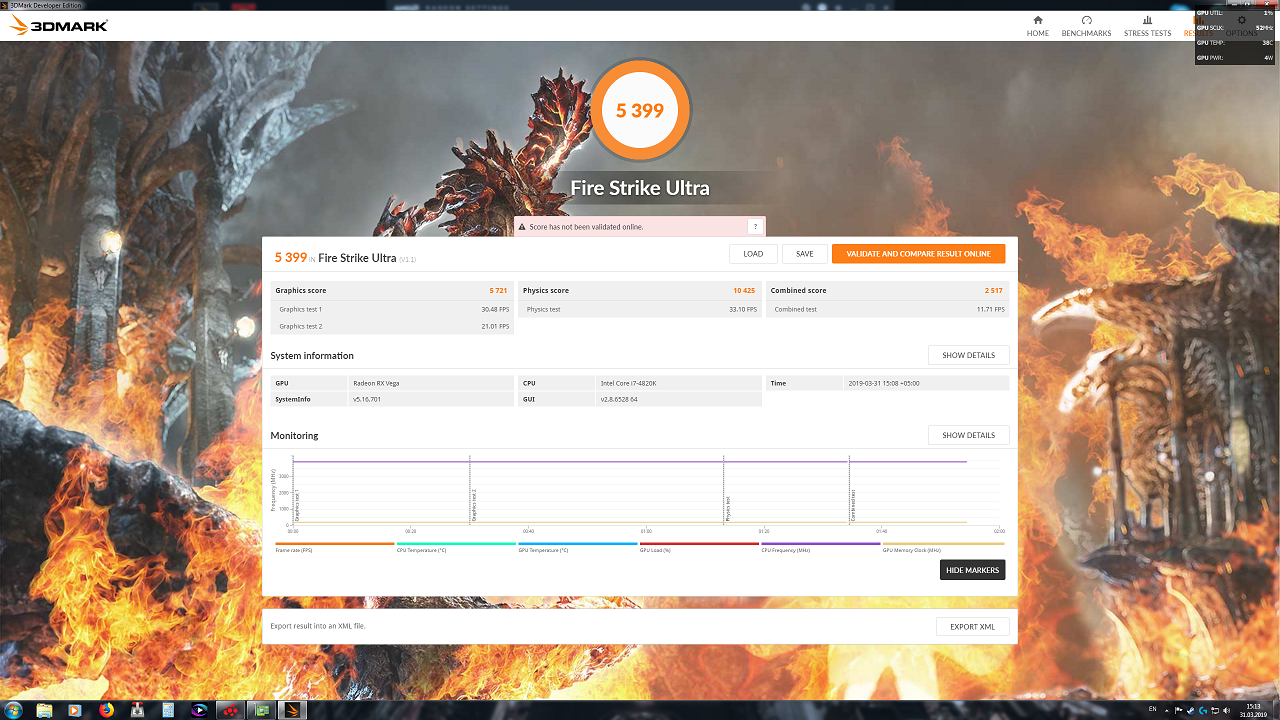Select the Graphics score value 5 721
Viewport: 1280px width, 720px height.
pos(498,291)
